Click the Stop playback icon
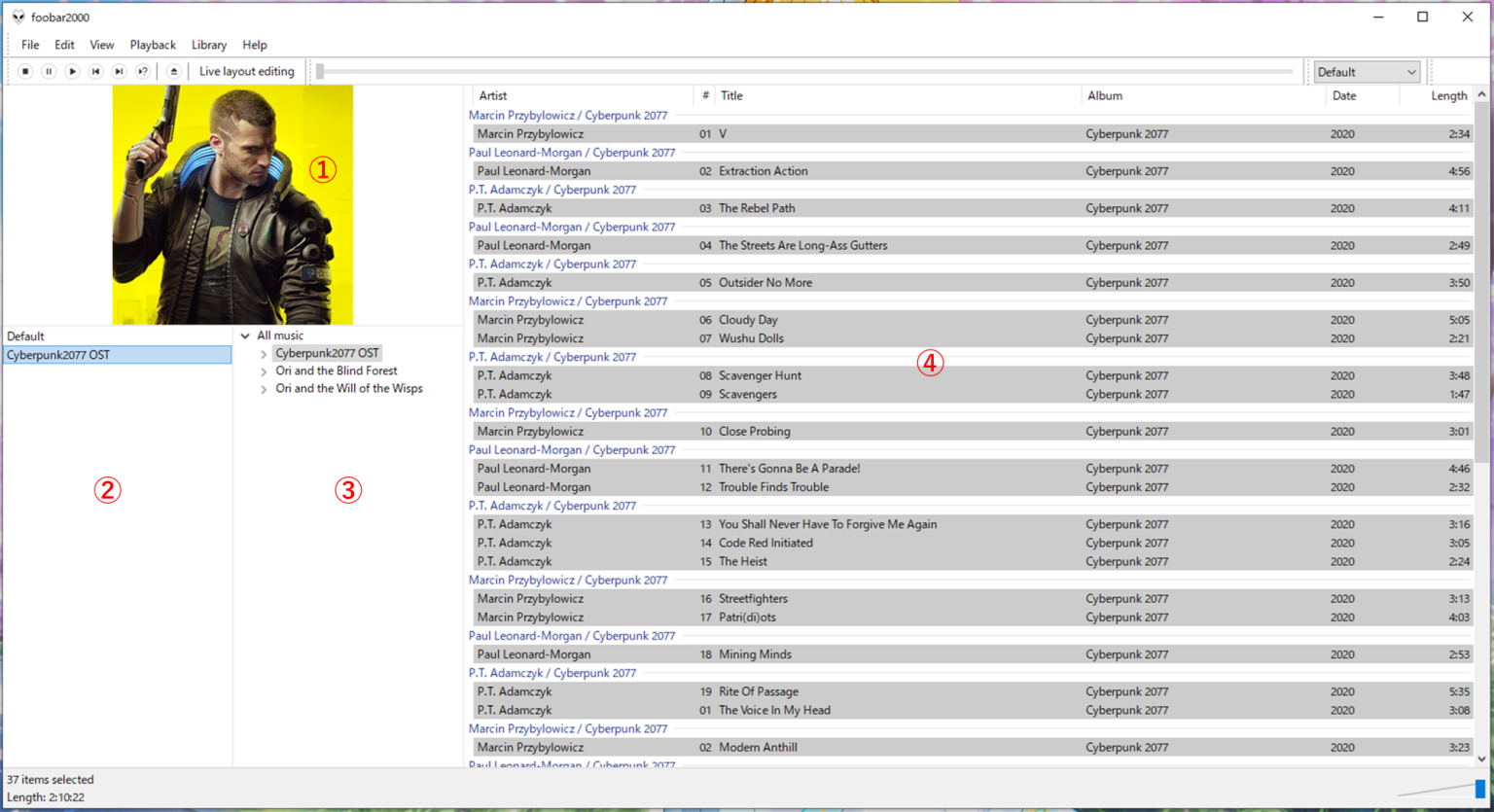The width and height of the screenshot is (1494, 812). coord(25,71)
